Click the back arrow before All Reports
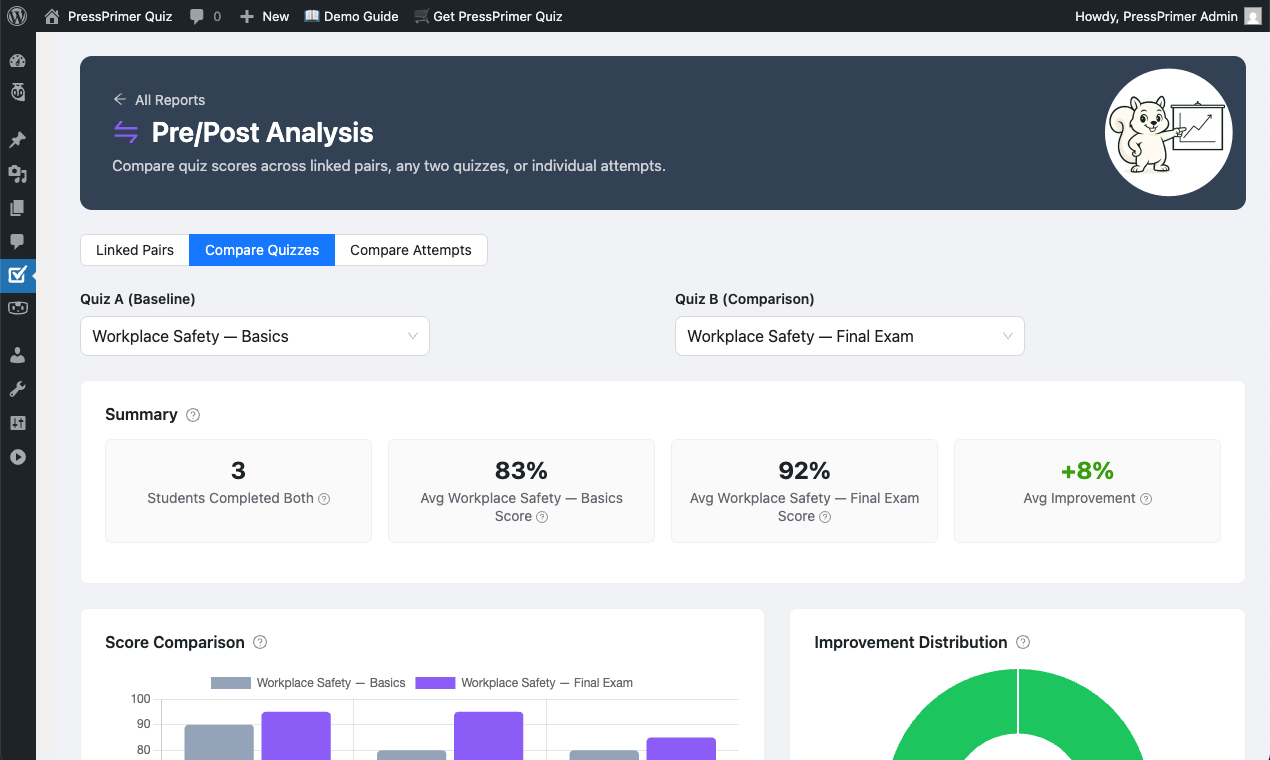1270x760 pixels. (120, 100)
